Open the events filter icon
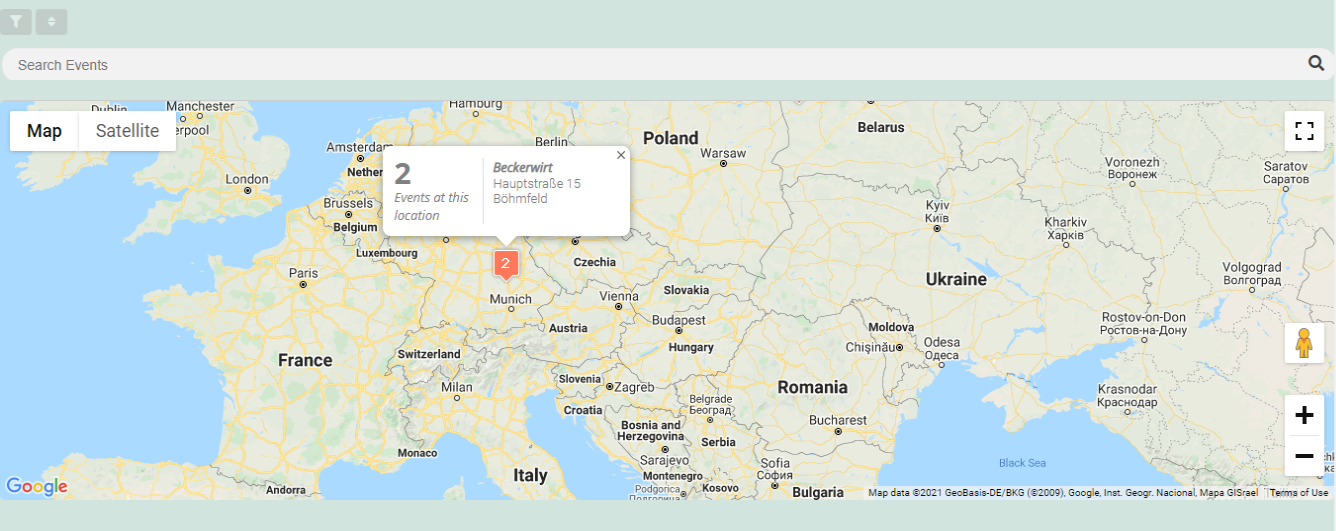 coord(16,21)
